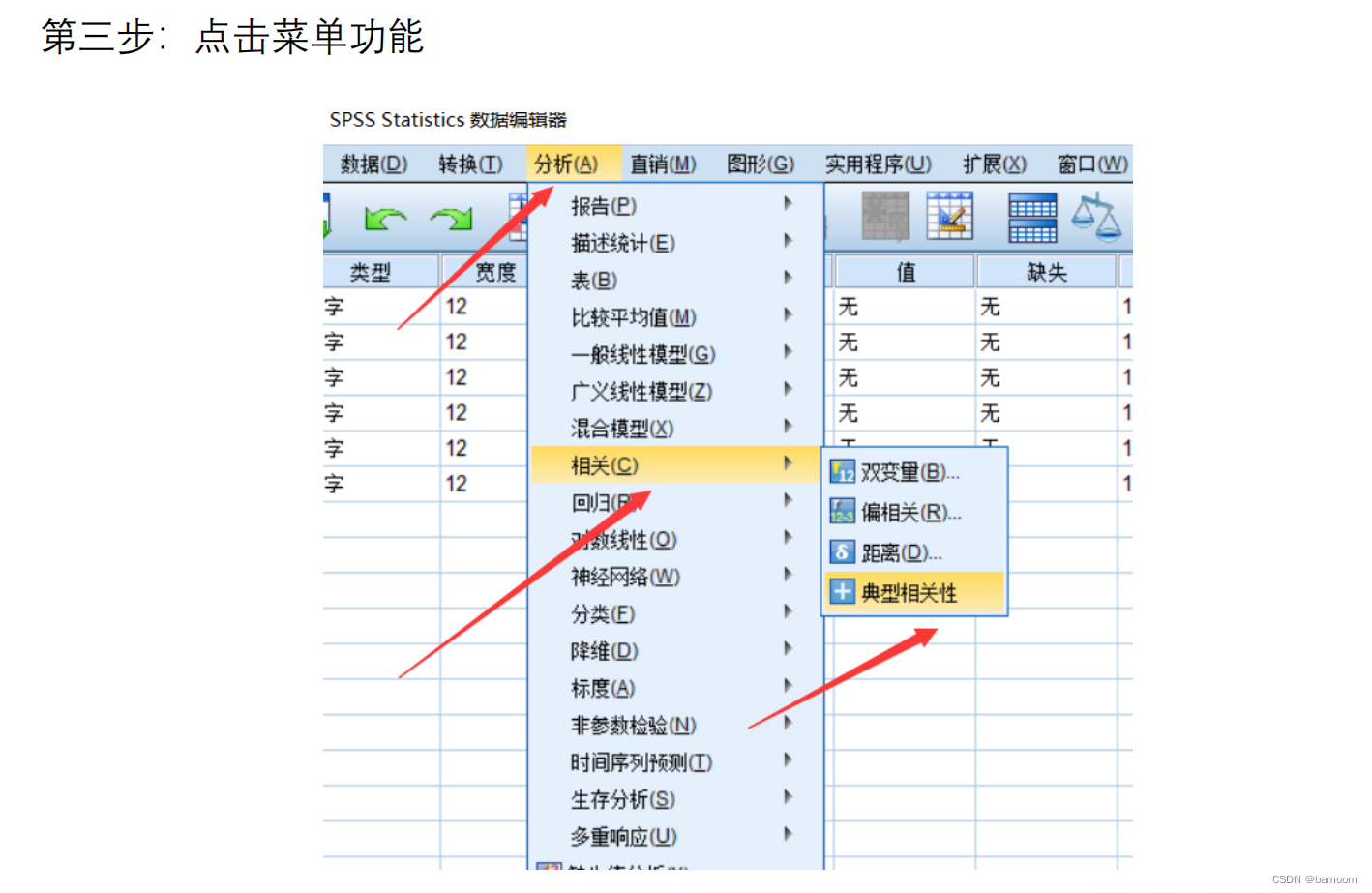
Task: Open the 实用程序(U) menu
Action: 878,164
